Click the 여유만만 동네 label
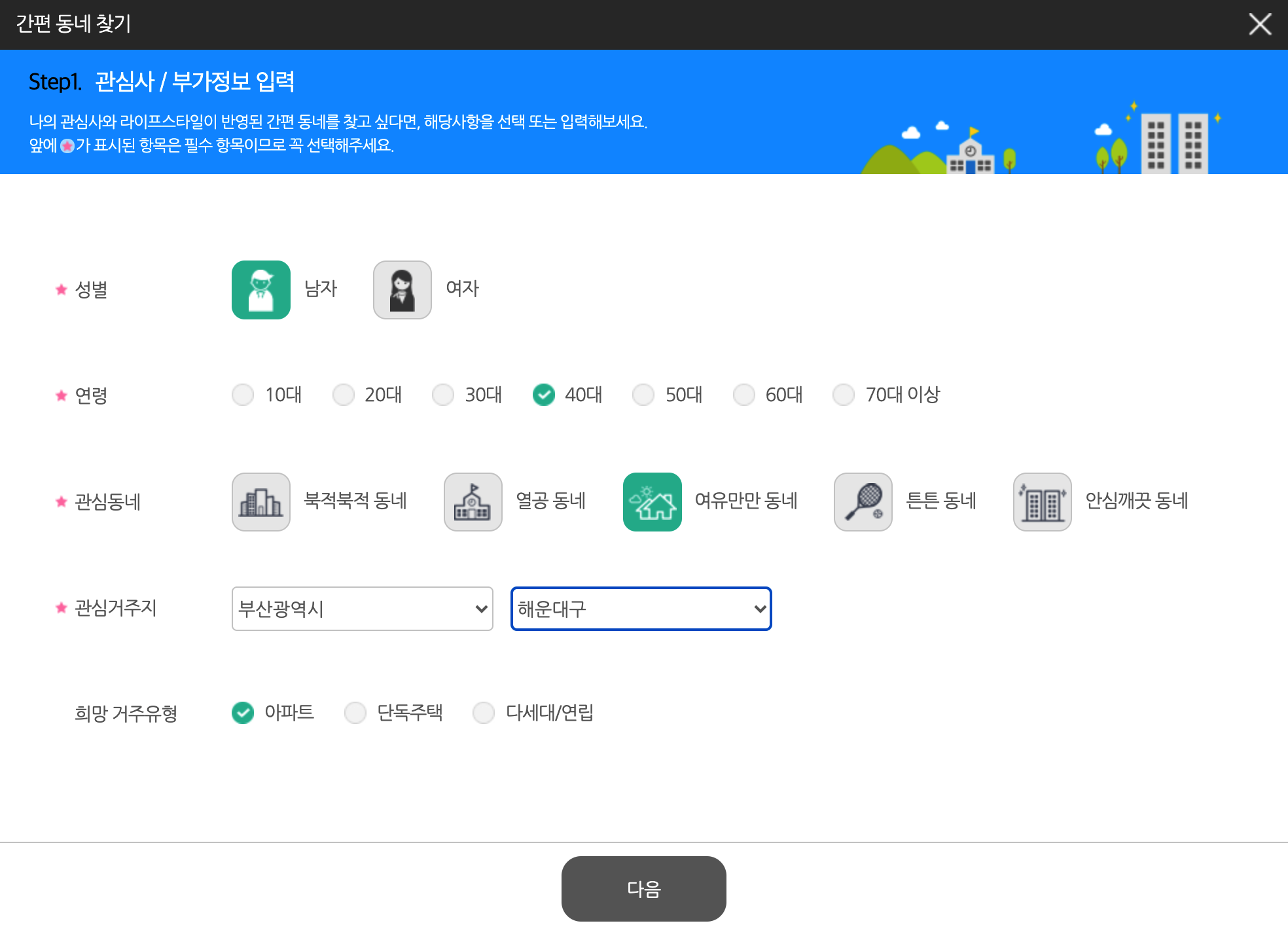The image size is (1288, 936). coord(746,501)
